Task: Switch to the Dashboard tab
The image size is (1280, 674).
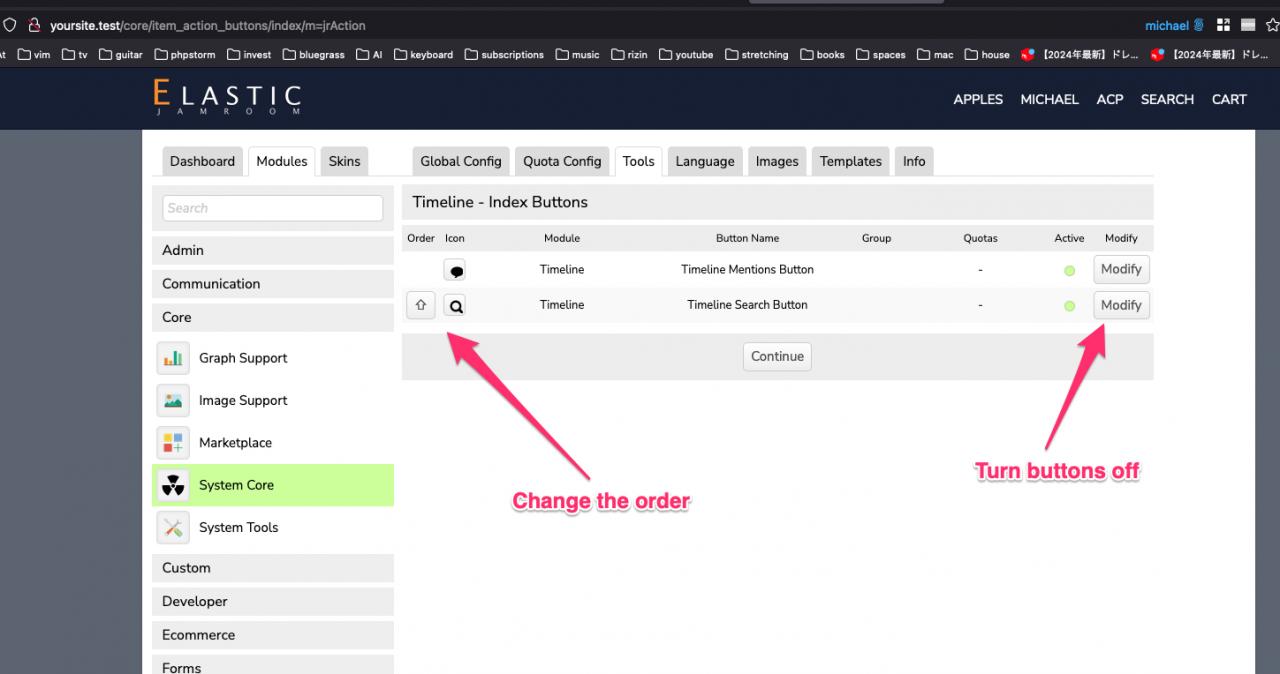Action: pos(202,161)
